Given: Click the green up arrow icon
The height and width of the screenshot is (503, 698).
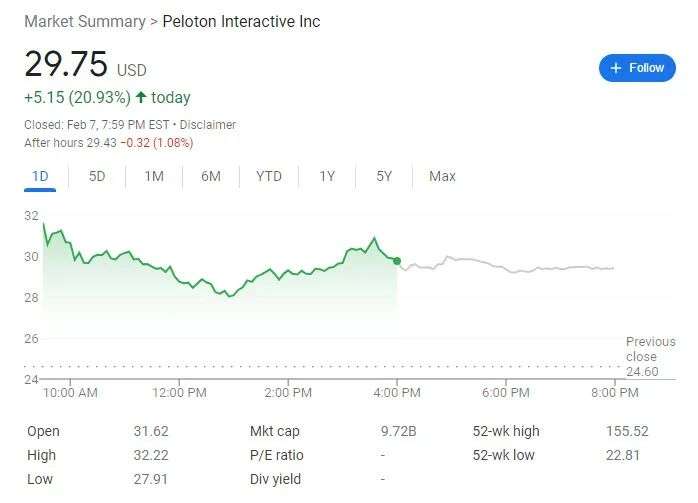Looking at the screenshot, I should click(141, 97).
